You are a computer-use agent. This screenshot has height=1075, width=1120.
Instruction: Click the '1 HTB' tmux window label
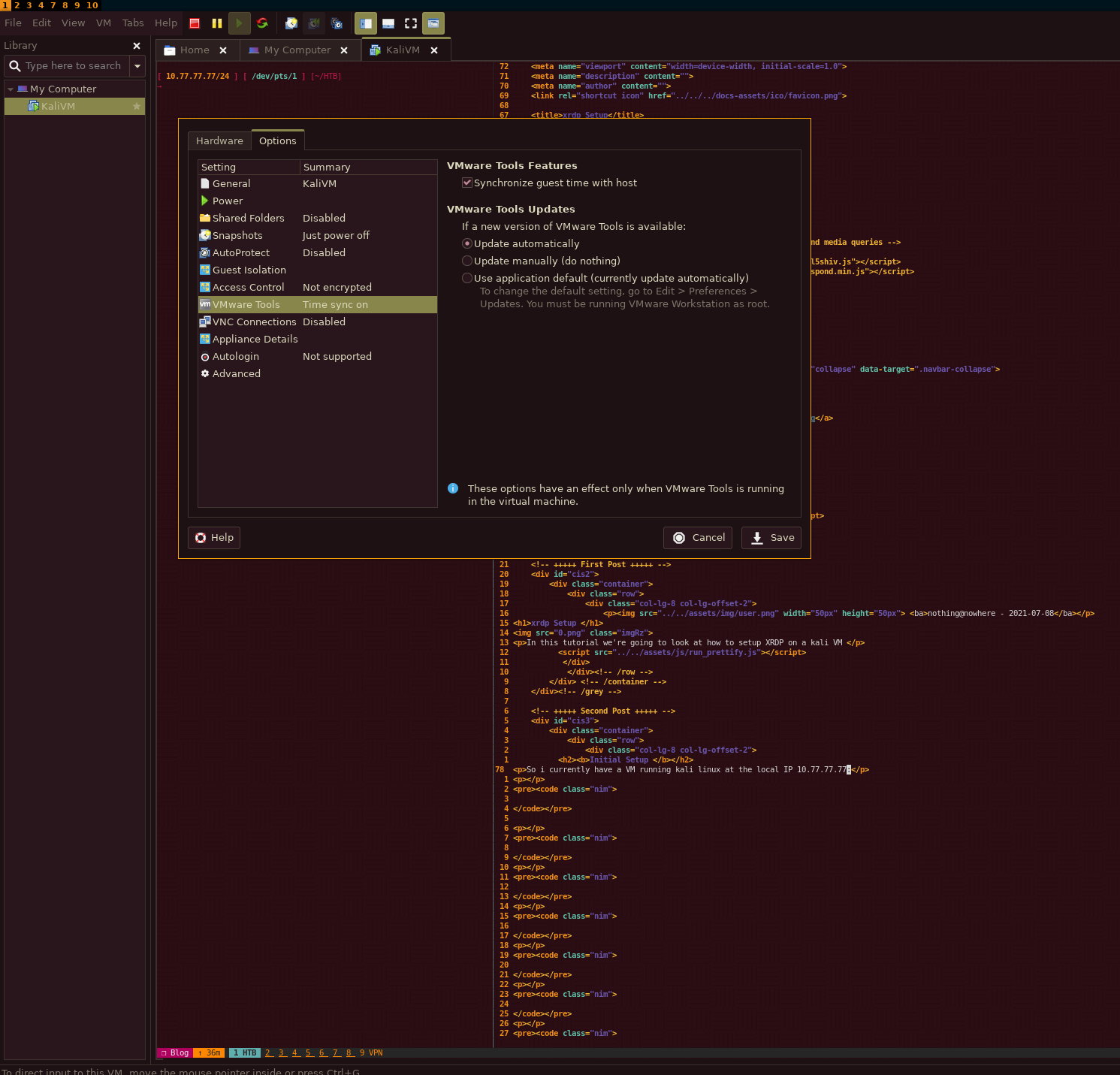[245, 1053]
